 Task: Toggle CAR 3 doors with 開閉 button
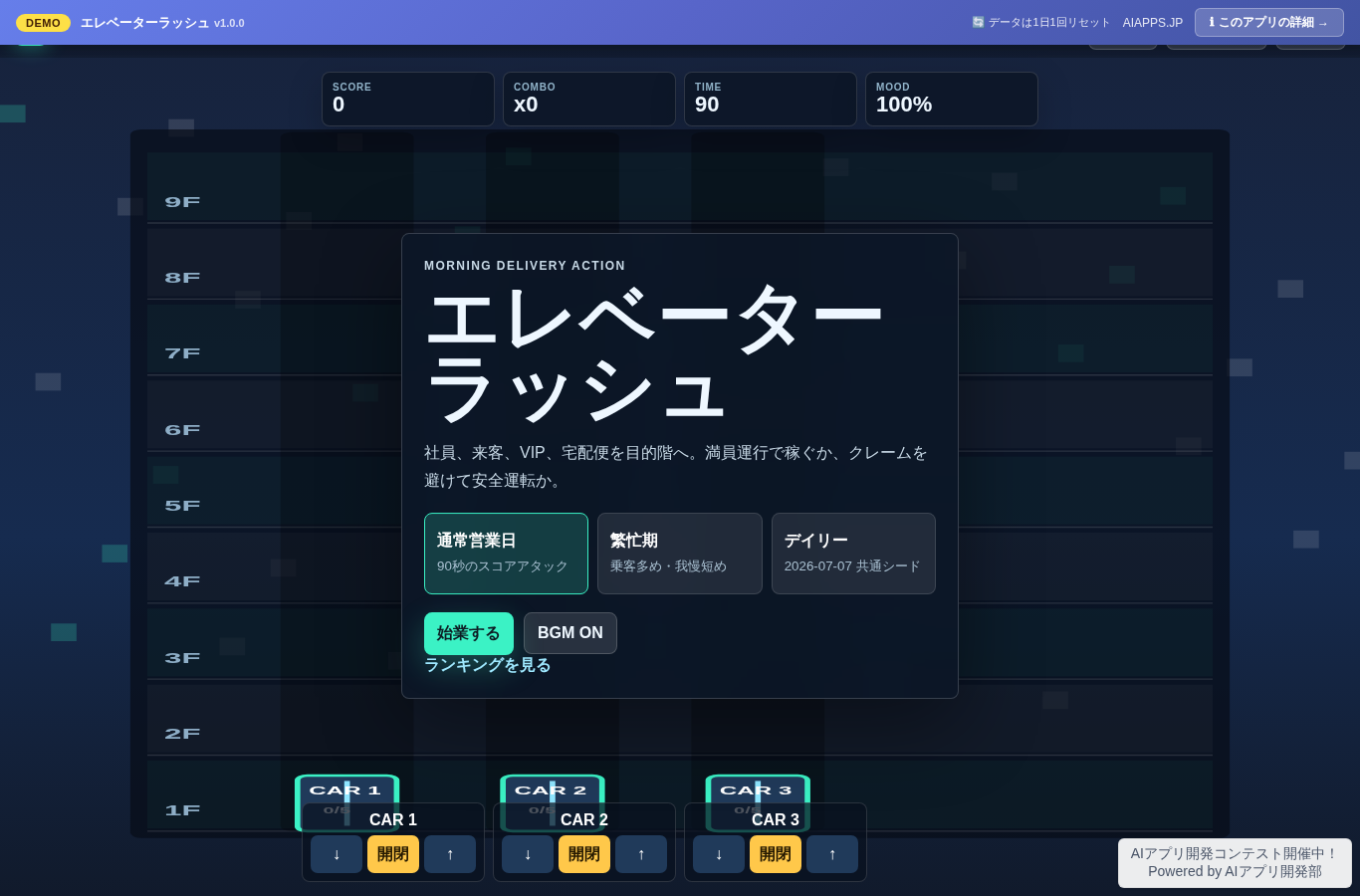pyautogui.click(x=776, y=854)
